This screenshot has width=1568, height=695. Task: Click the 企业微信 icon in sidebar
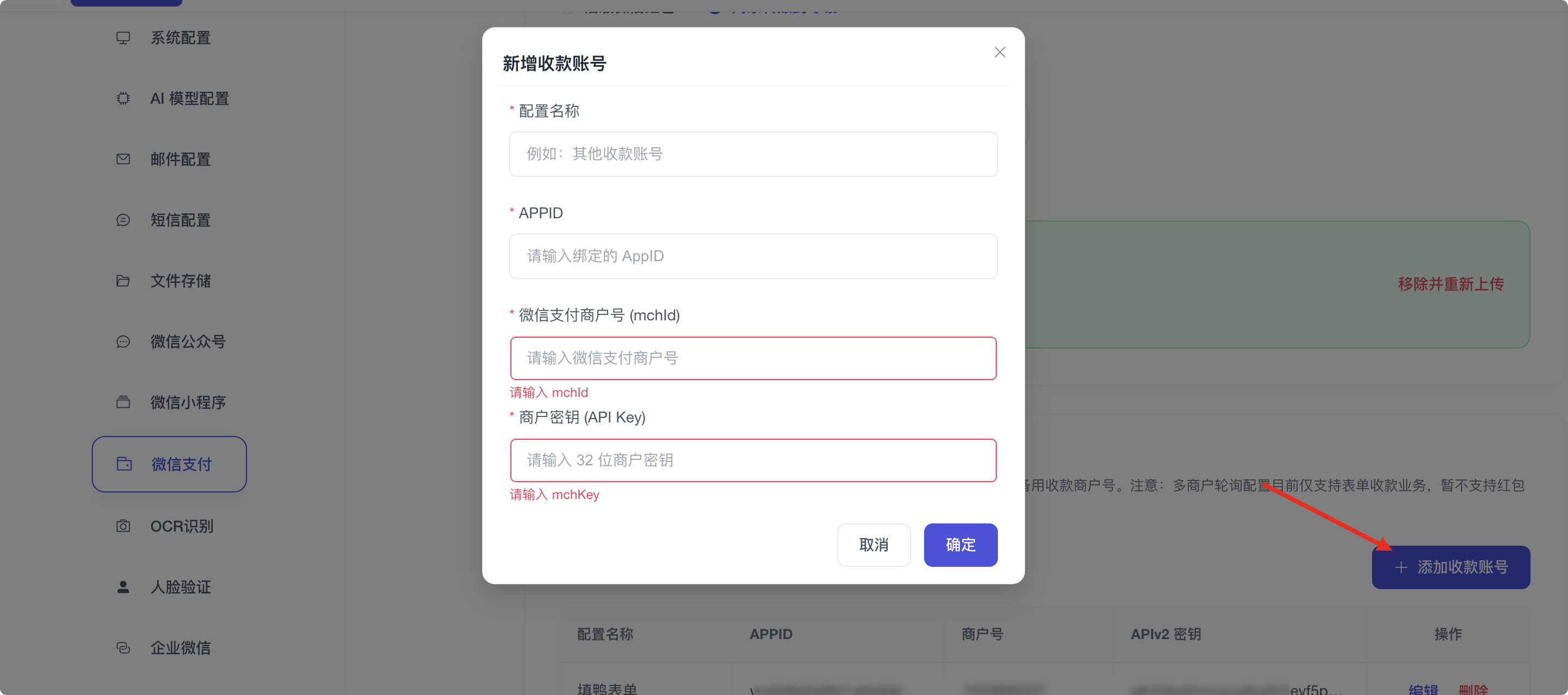pos(123,648)
